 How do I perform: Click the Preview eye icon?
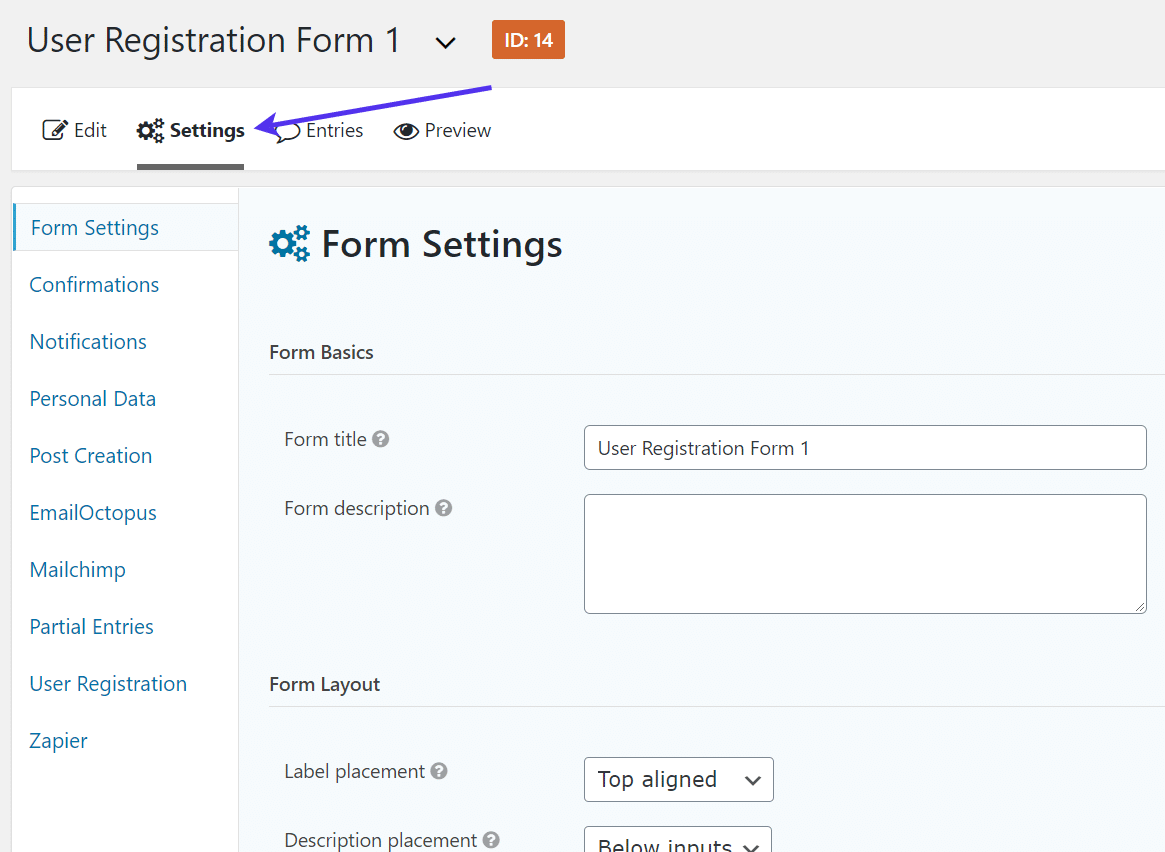tap(405, 131)
